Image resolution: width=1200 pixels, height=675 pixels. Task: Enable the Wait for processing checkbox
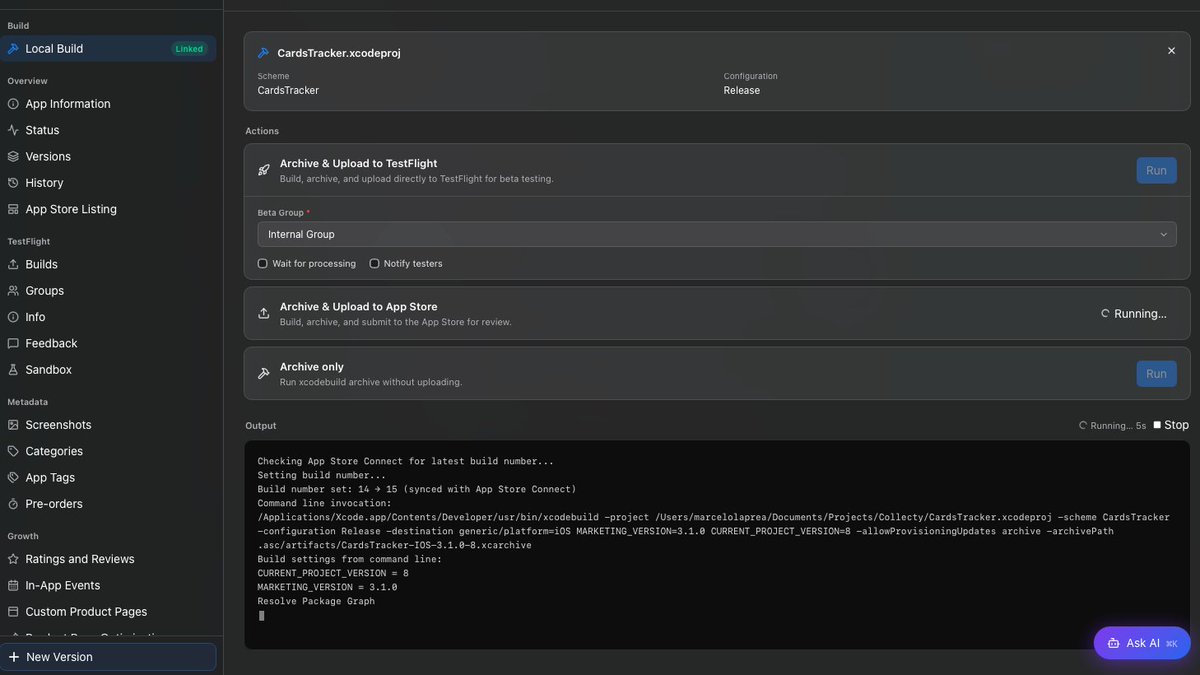(x=262, y=264)
